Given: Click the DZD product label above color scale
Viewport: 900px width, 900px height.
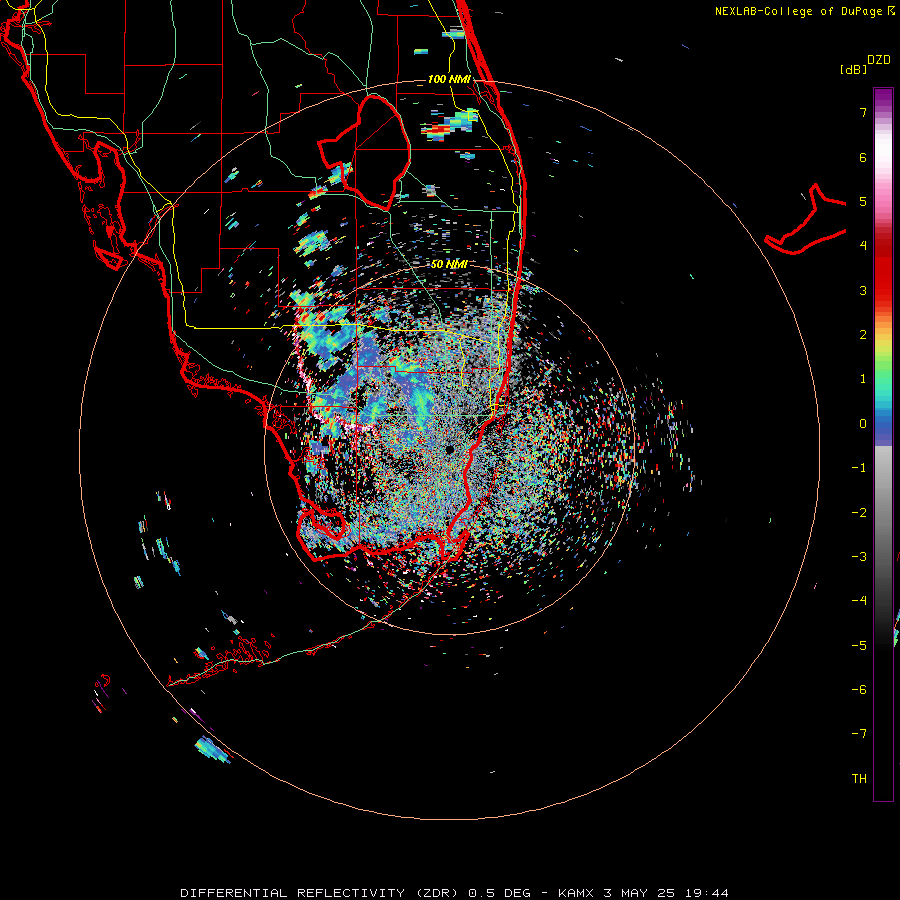Looking at the screenshot, I should 878,60.
